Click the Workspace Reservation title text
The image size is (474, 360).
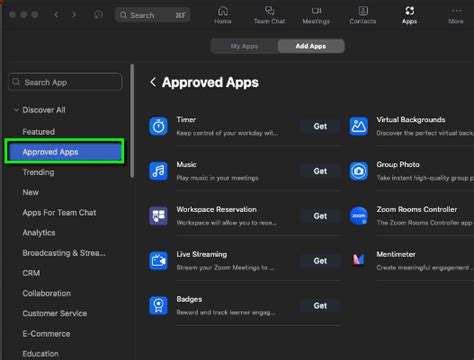point(217,209)
